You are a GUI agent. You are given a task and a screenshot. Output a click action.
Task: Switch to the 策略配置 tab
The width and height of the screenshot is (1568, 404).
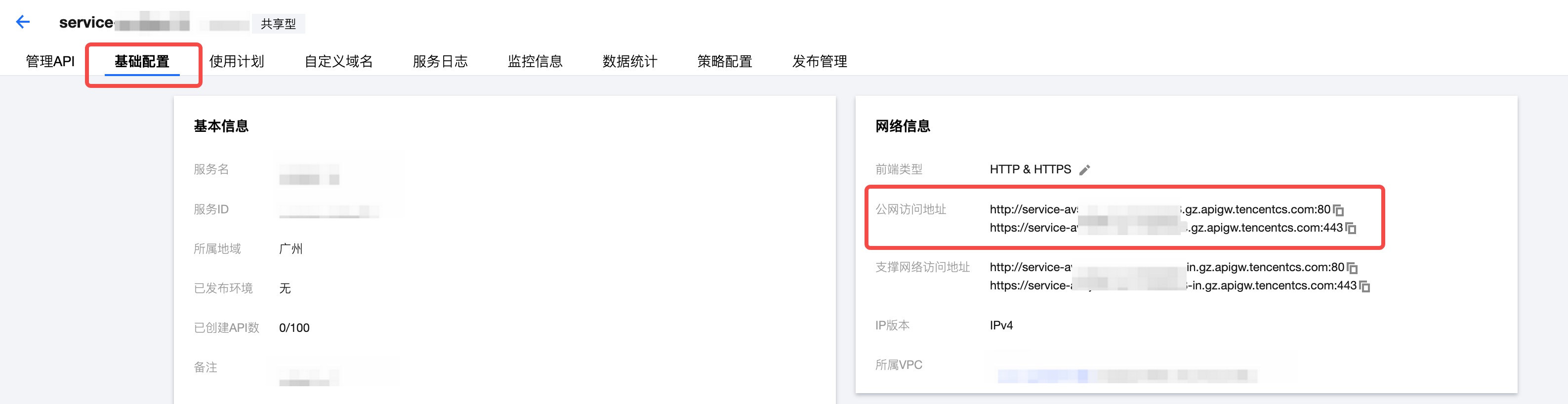(725, 61)
